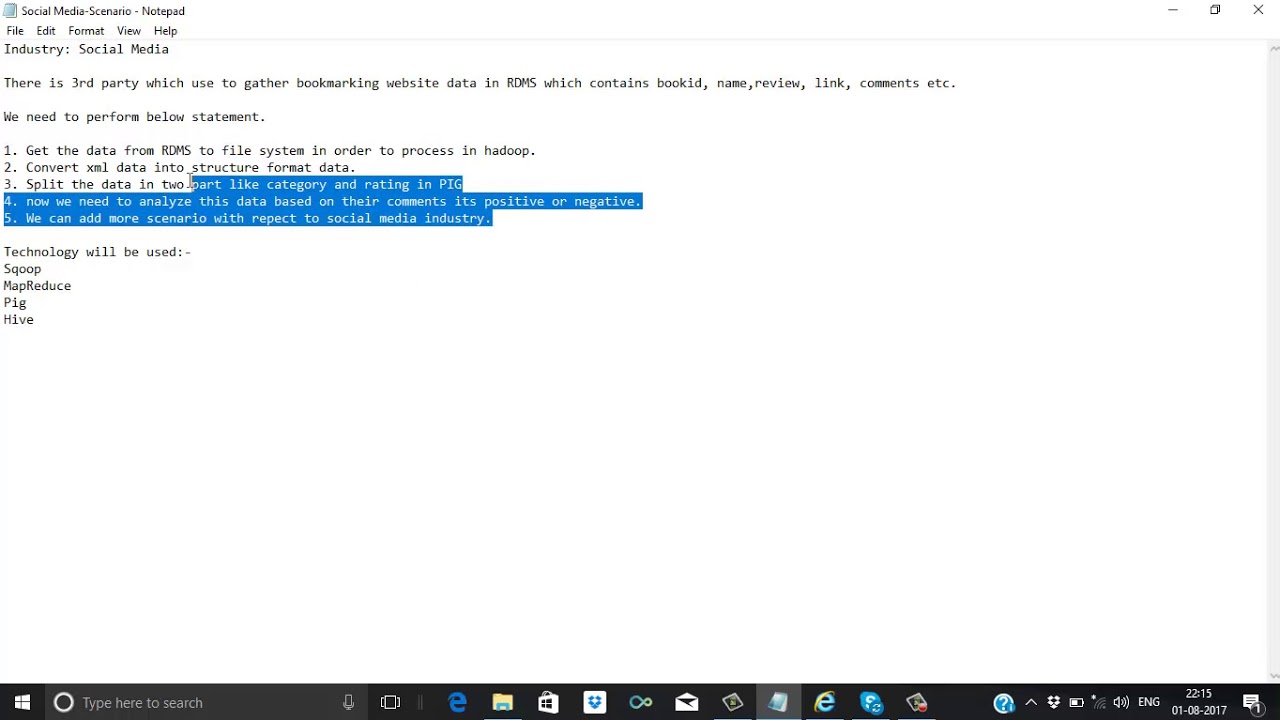Screen dimensions: 1280x720
Task: Click the line 'Technology will be used:-'
Action: click(x=97, y=252)
